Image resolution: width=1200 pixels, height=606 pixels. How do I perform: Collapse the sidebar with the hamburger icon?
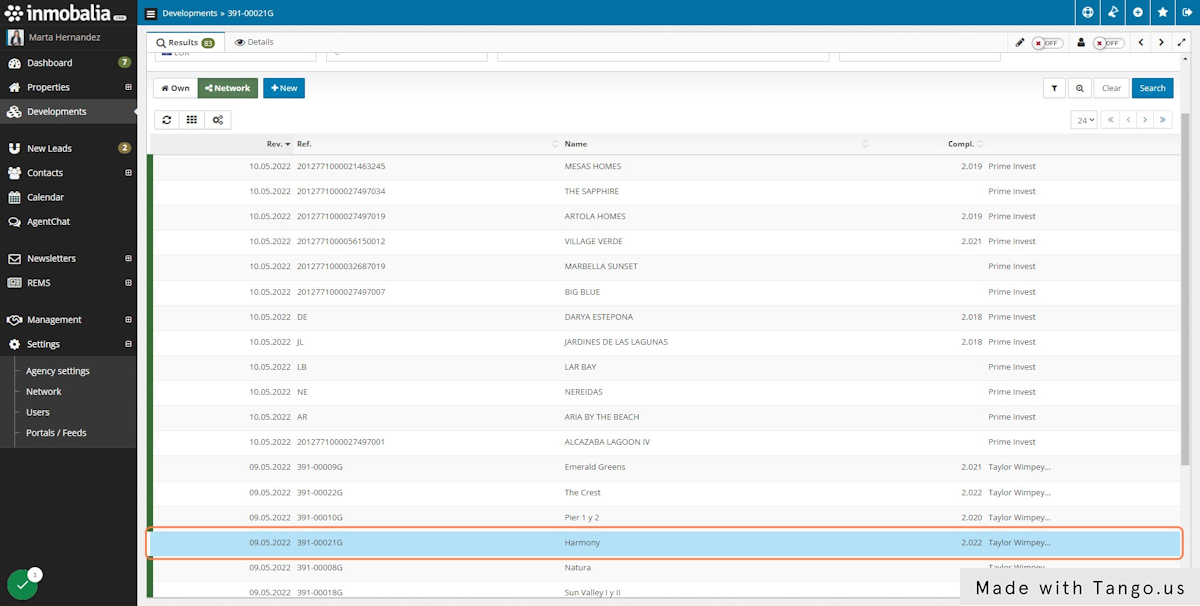[150, 13]
